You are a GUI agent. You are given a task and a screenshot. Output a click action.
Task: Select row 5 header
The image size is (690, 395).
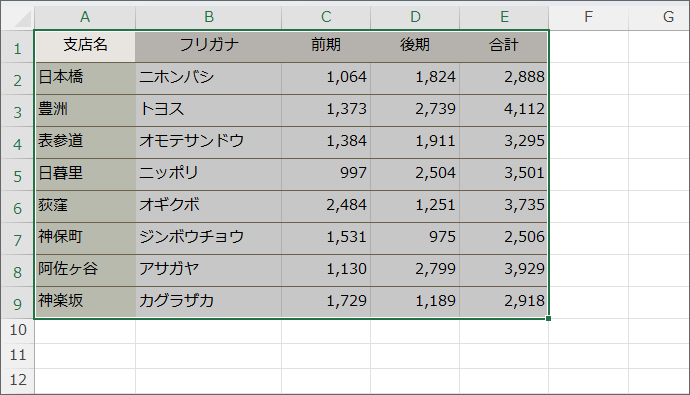coord(18,175)
